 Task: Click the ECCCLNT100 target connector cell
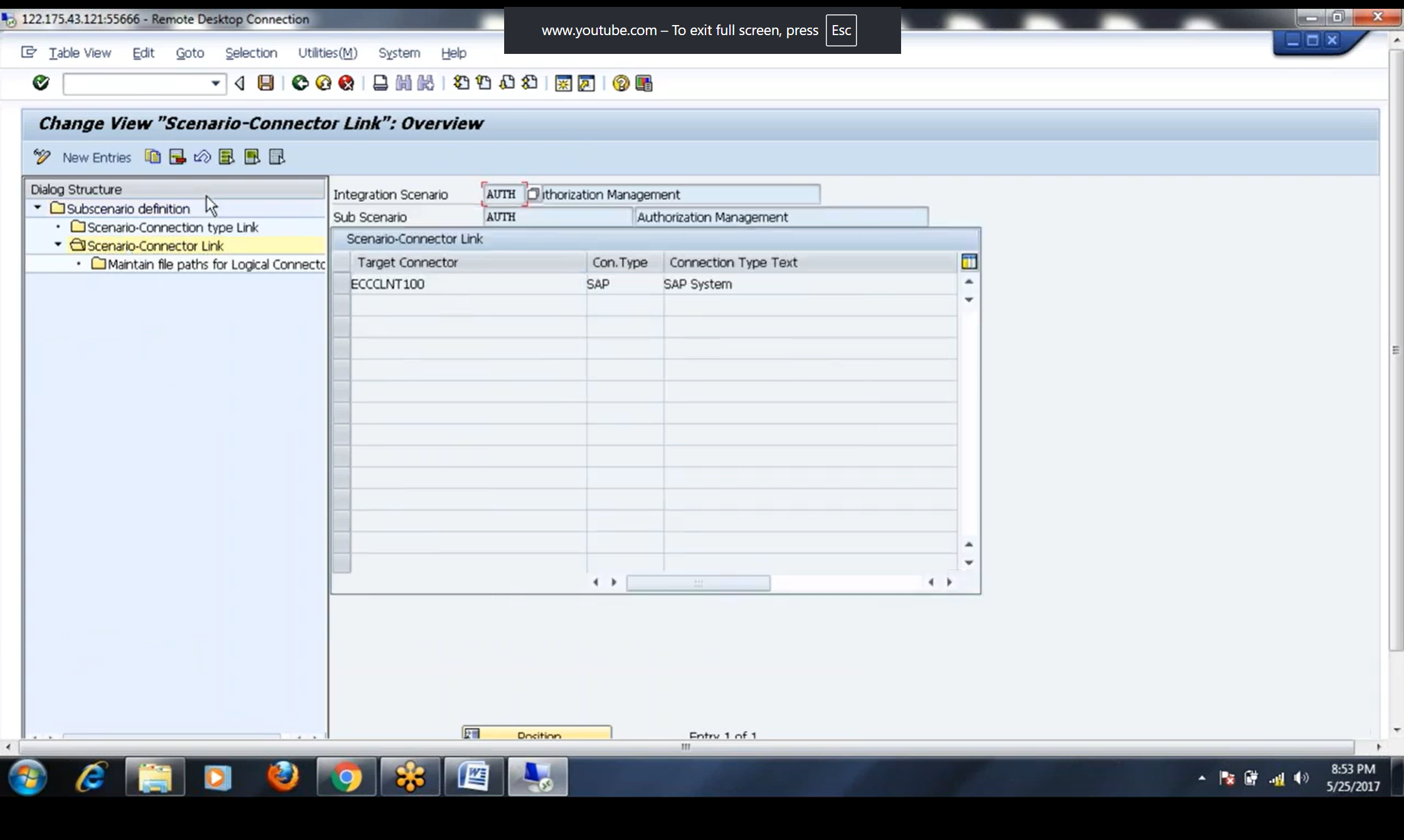(x=468, y=284)
